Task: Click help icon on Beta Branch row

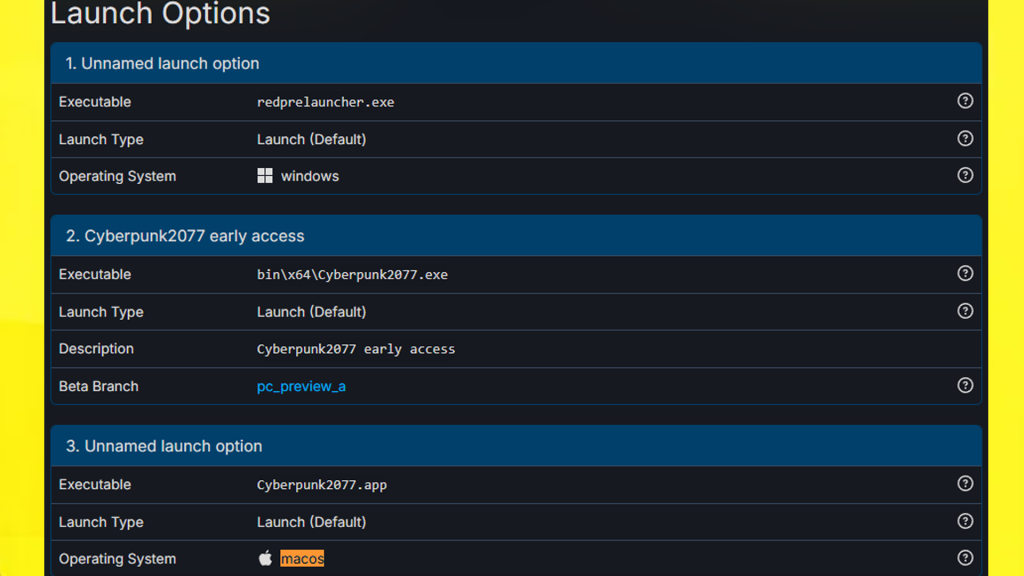Action: point(965,385)
